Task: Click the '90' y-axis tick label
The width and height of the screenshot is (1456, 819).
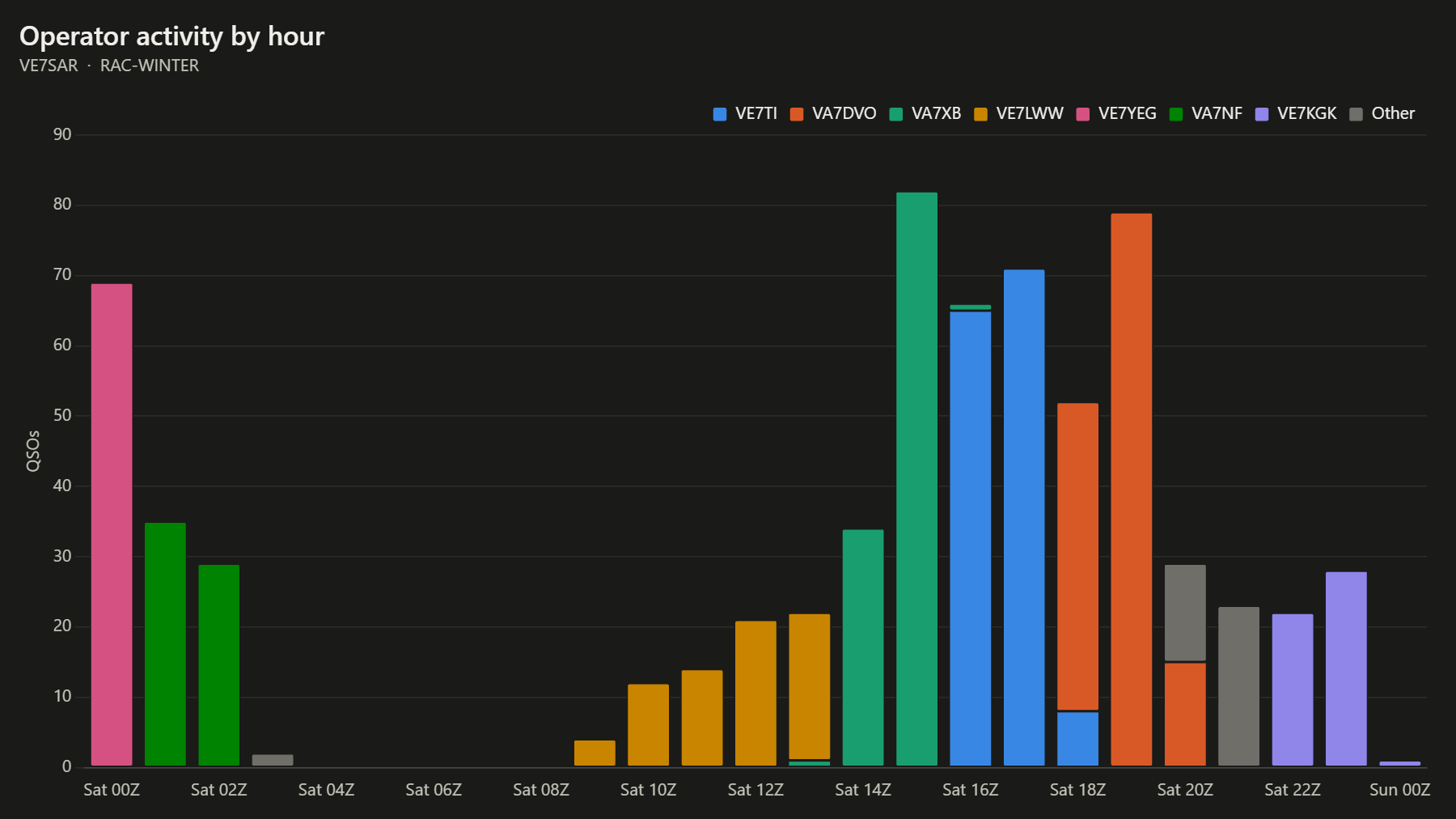Action: click(x=62, y=134)
